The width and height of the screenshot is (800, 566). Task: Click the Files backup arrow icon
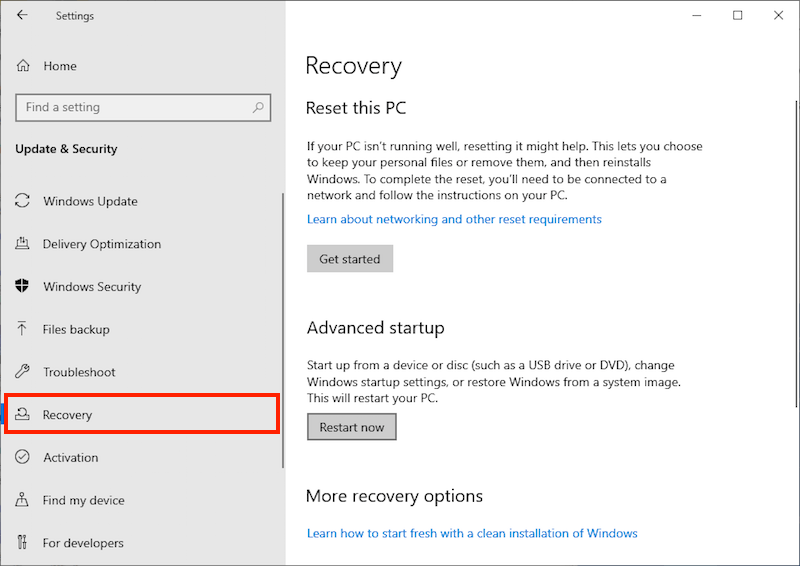23,329
